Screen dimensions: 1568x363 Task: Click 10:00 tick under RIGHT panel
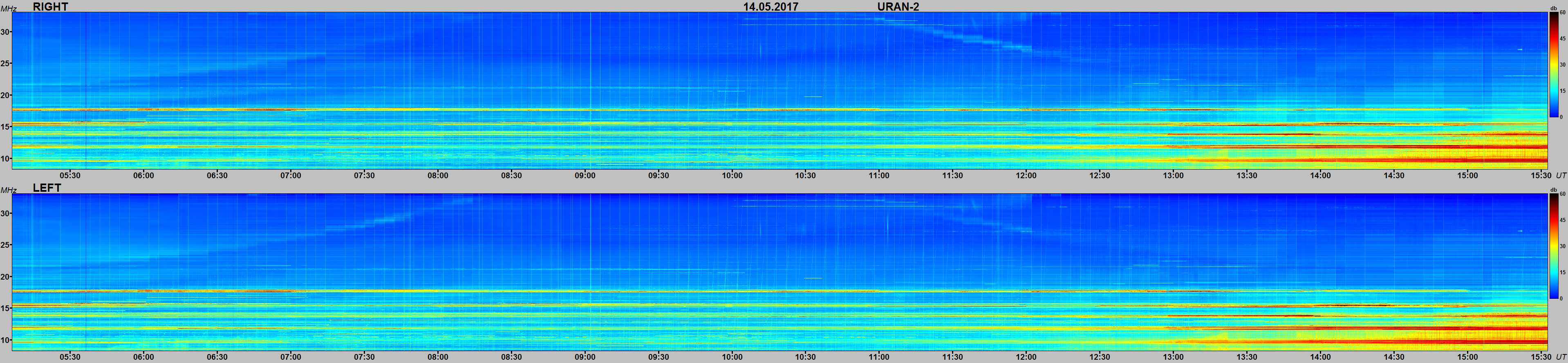tap(732, 175)
